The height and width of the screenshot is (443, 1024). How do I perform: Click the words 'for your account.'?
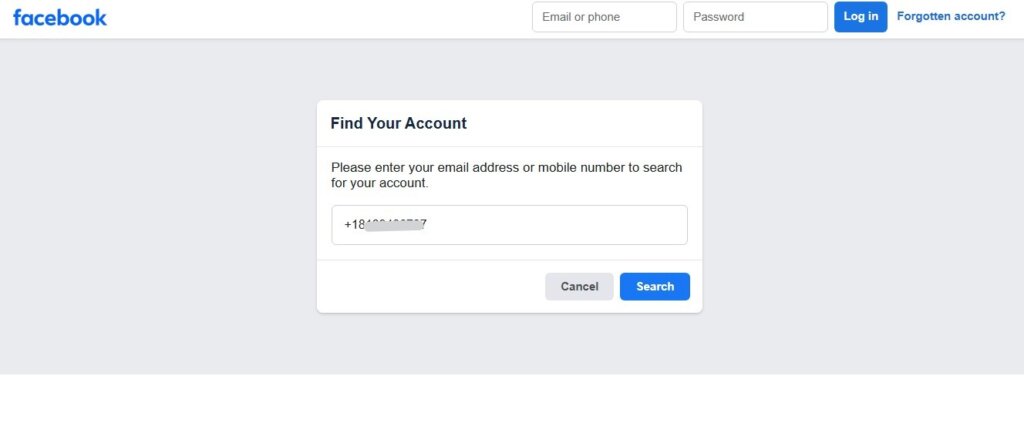point(380,184)
